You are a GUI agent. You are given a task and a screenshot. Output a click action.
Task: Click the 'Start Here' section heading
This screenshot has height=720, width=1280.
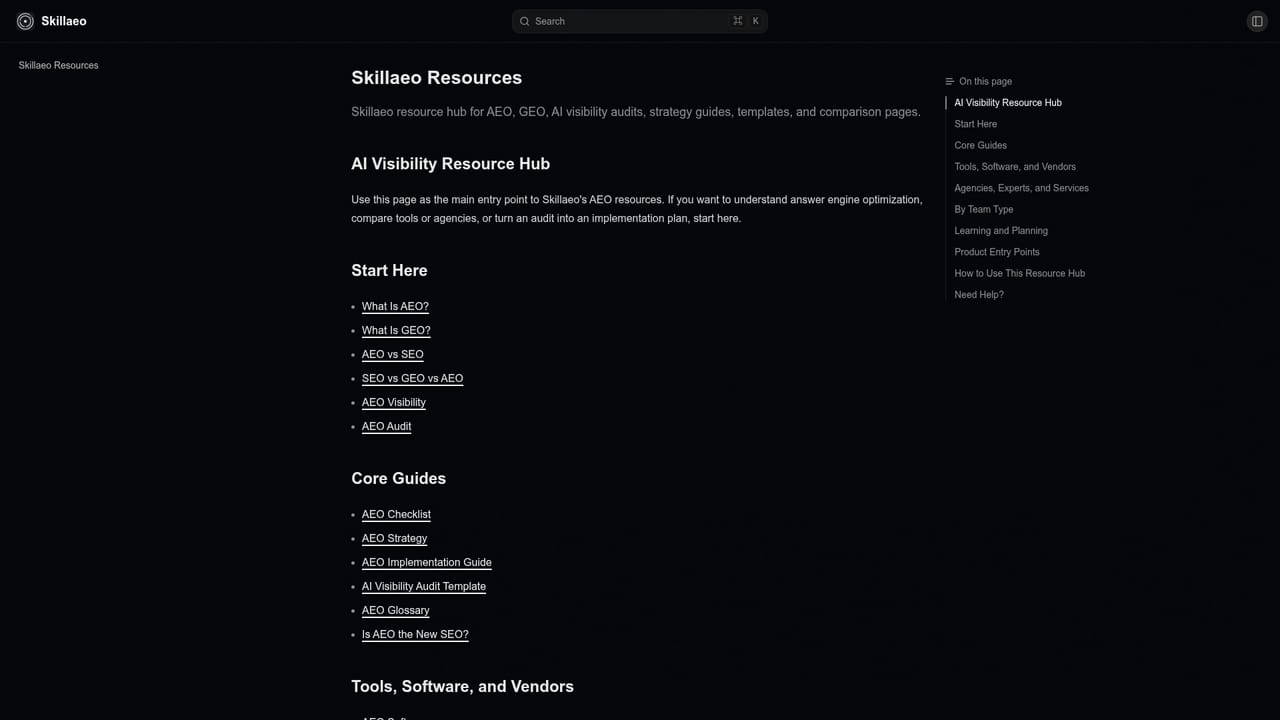389,271
